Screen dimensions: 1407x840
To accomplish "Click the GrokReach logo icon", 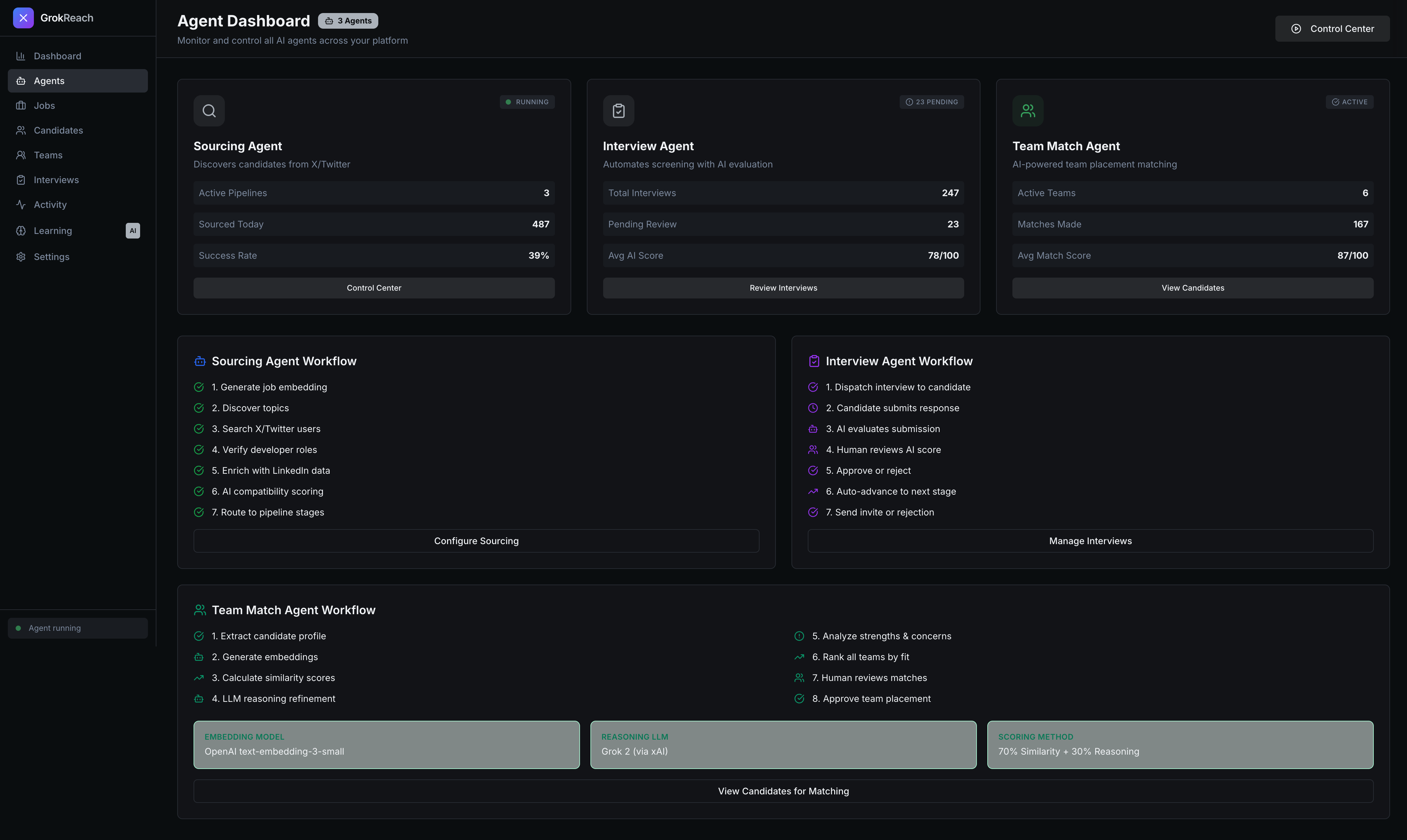I will pos(23,18).
